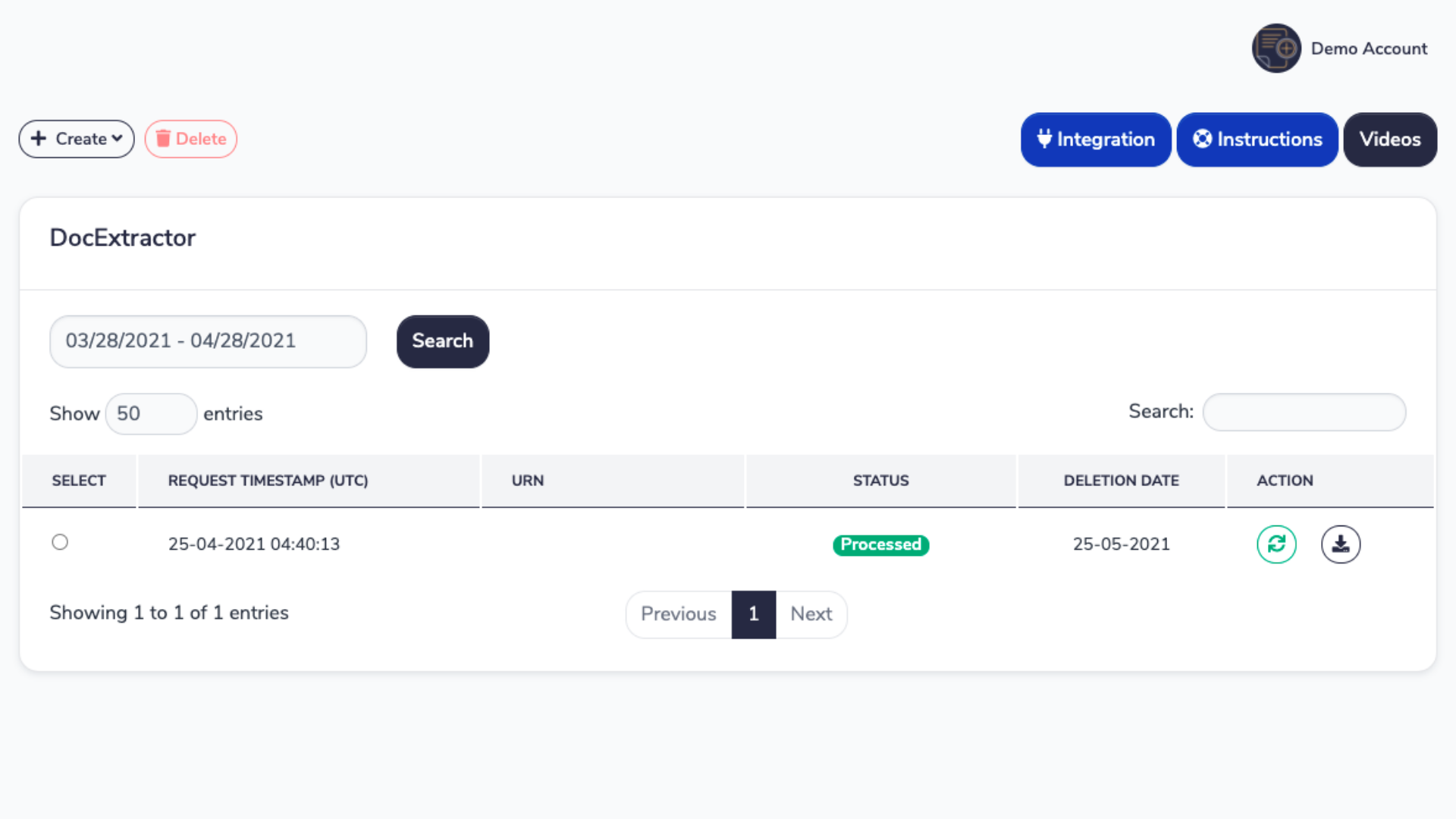The width and height of the screenshot is (1456, 819).
Task: Select the radio button for the 25-04-2021 request
Action: pyautogui.click(x=60, y=542)
